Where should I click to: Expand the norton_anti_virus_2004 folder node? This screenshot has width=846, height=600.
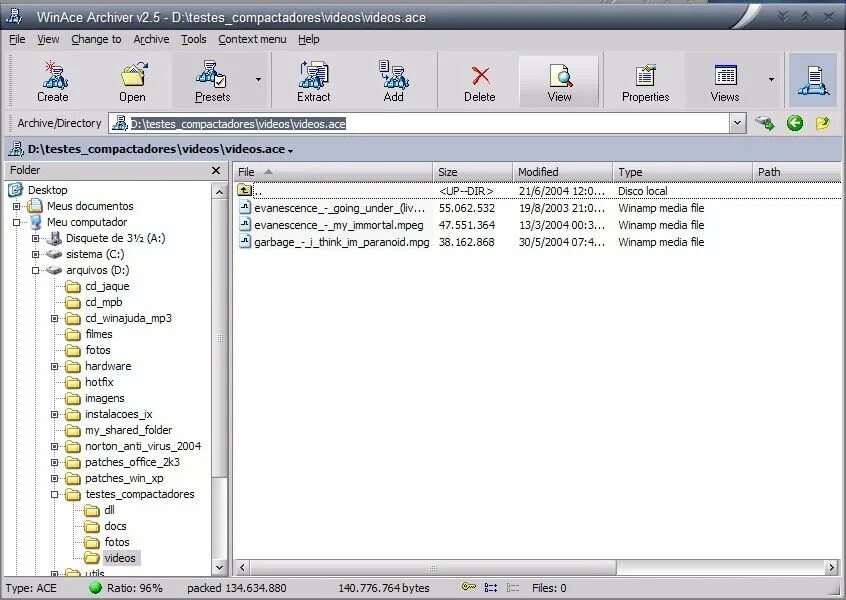(x=54, y=446)
